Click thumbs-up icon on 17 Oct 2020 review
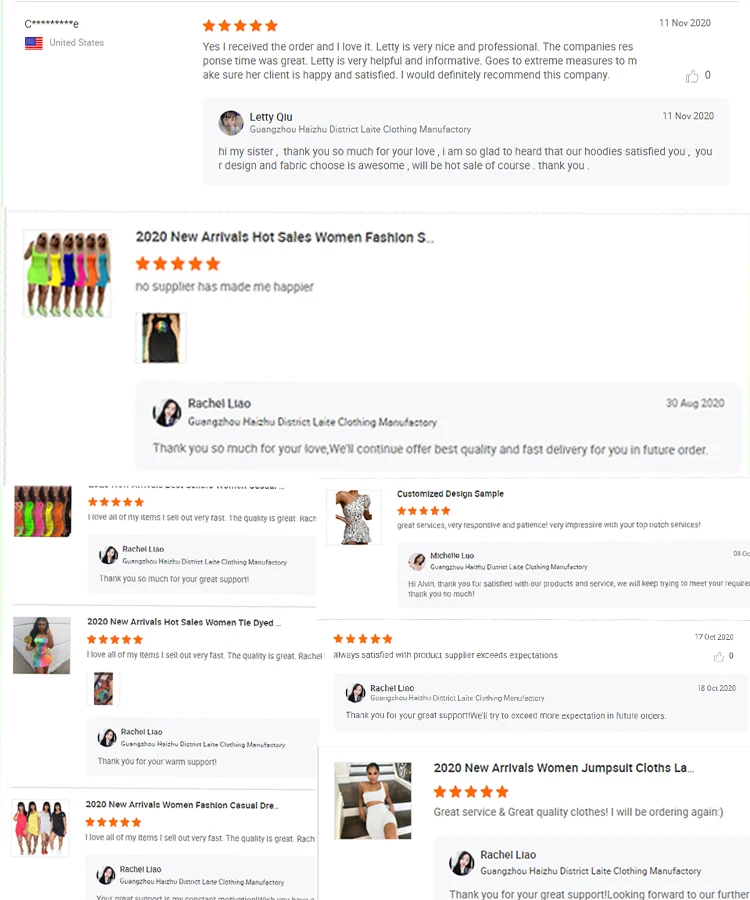This screenshot has height=900, width=750. click(718, 657)
